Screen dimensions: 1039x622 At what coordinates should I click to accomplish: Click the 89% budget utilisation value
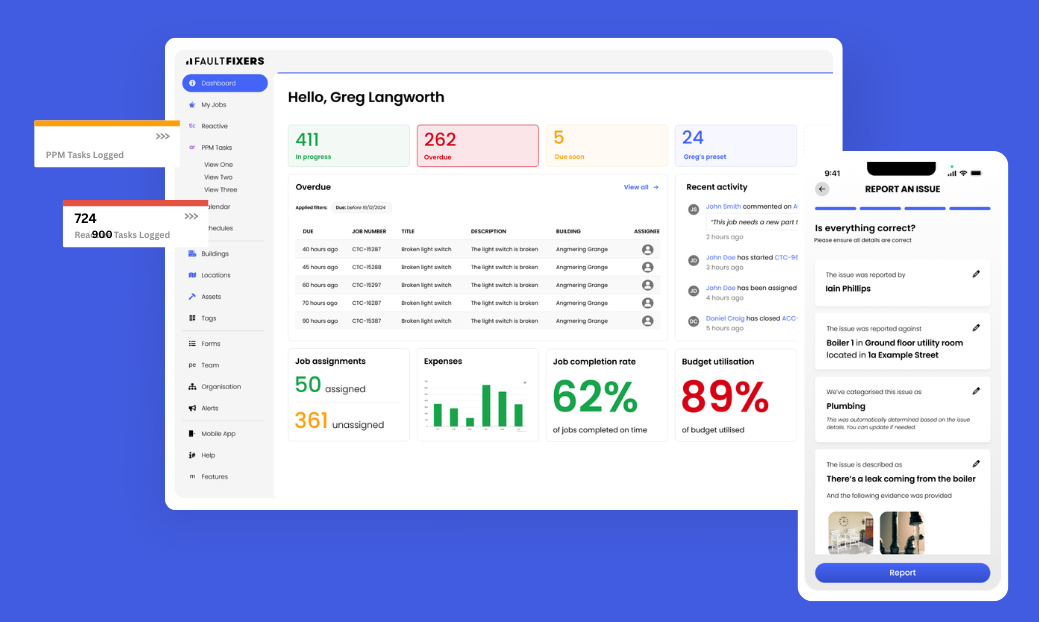point(725,397)
